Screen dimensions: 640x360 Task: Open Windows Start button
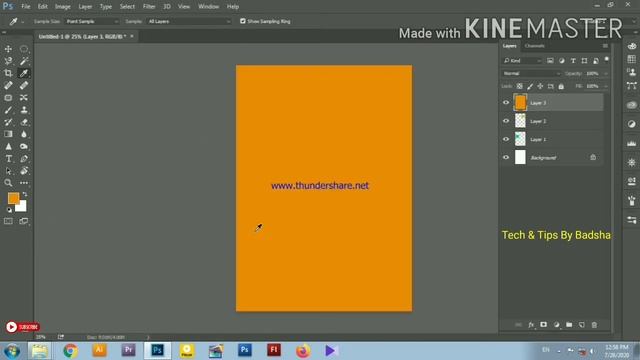click(12, 351)
